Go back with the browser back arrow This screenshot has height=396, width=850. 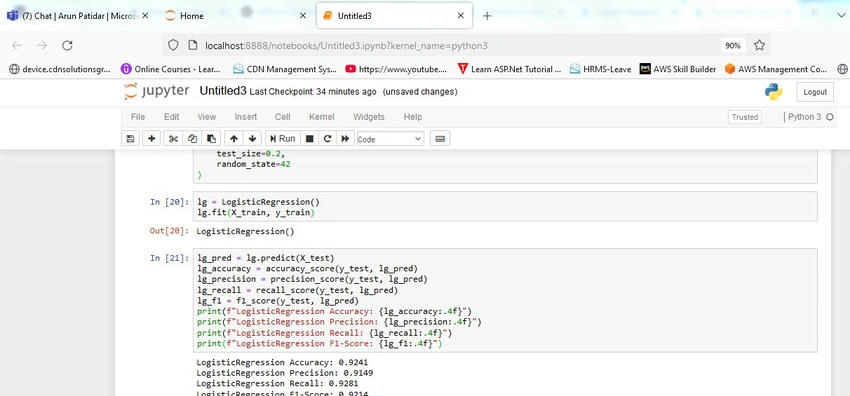coord(17,46)
